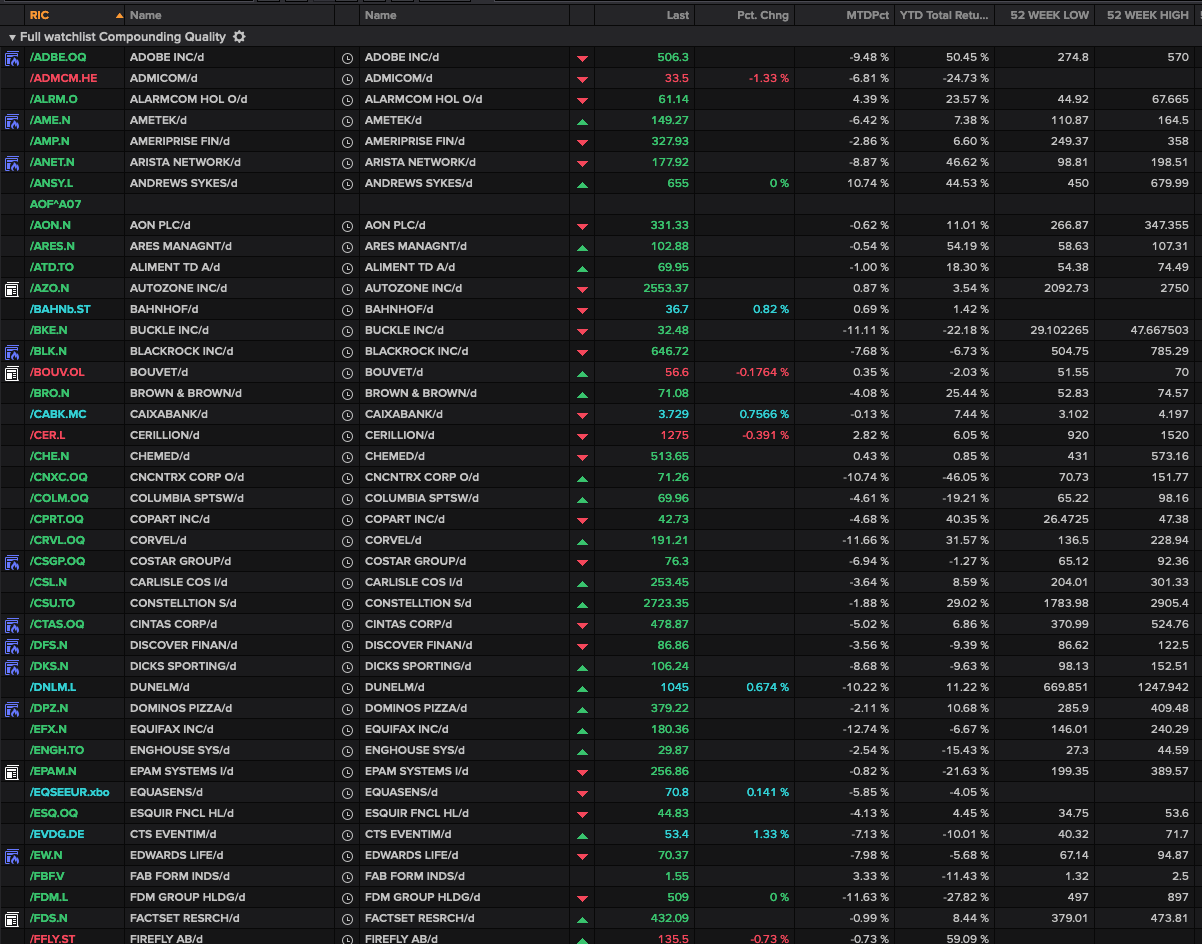Click MTDPct value for EQUIFAX INC/d
Screen dimensions: 1202x944
(868, 729)
